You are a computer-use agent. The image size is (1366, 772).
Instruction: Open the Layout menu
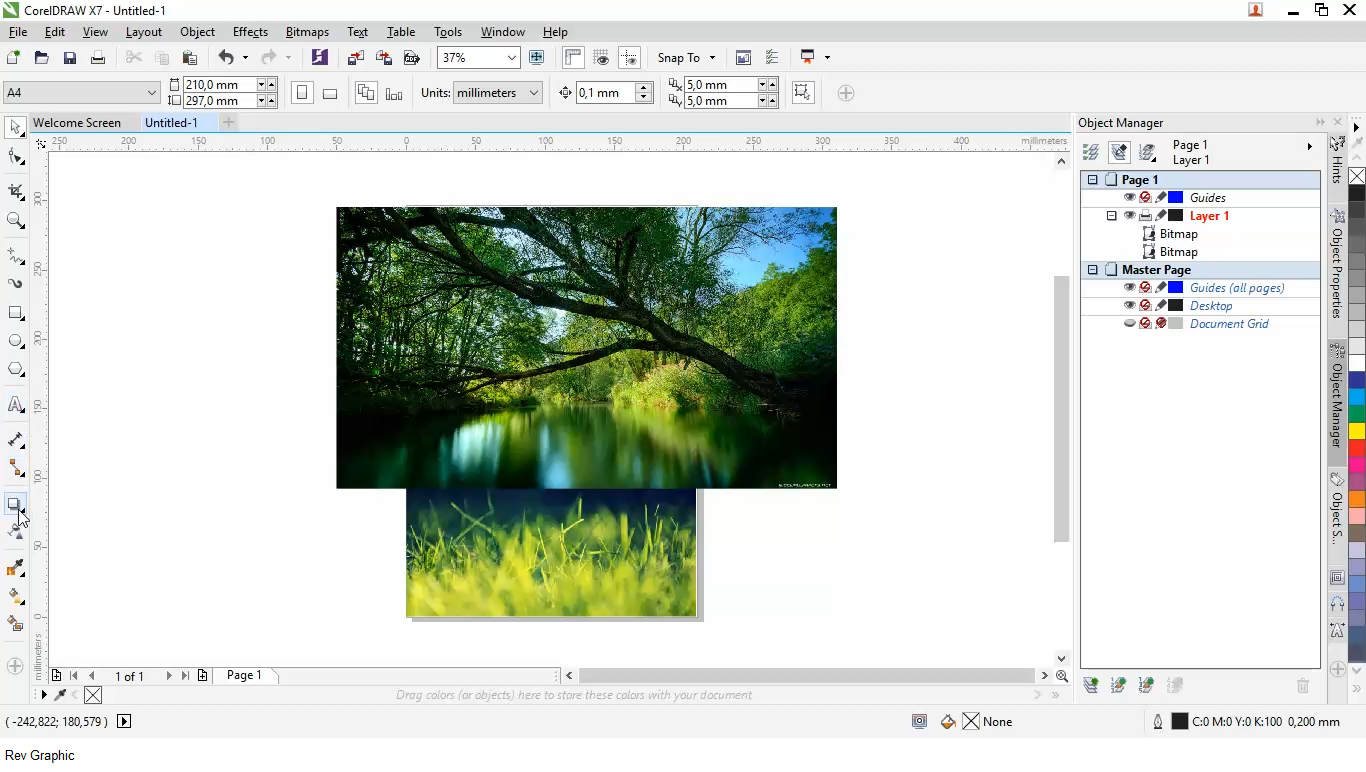click(144, 32)
